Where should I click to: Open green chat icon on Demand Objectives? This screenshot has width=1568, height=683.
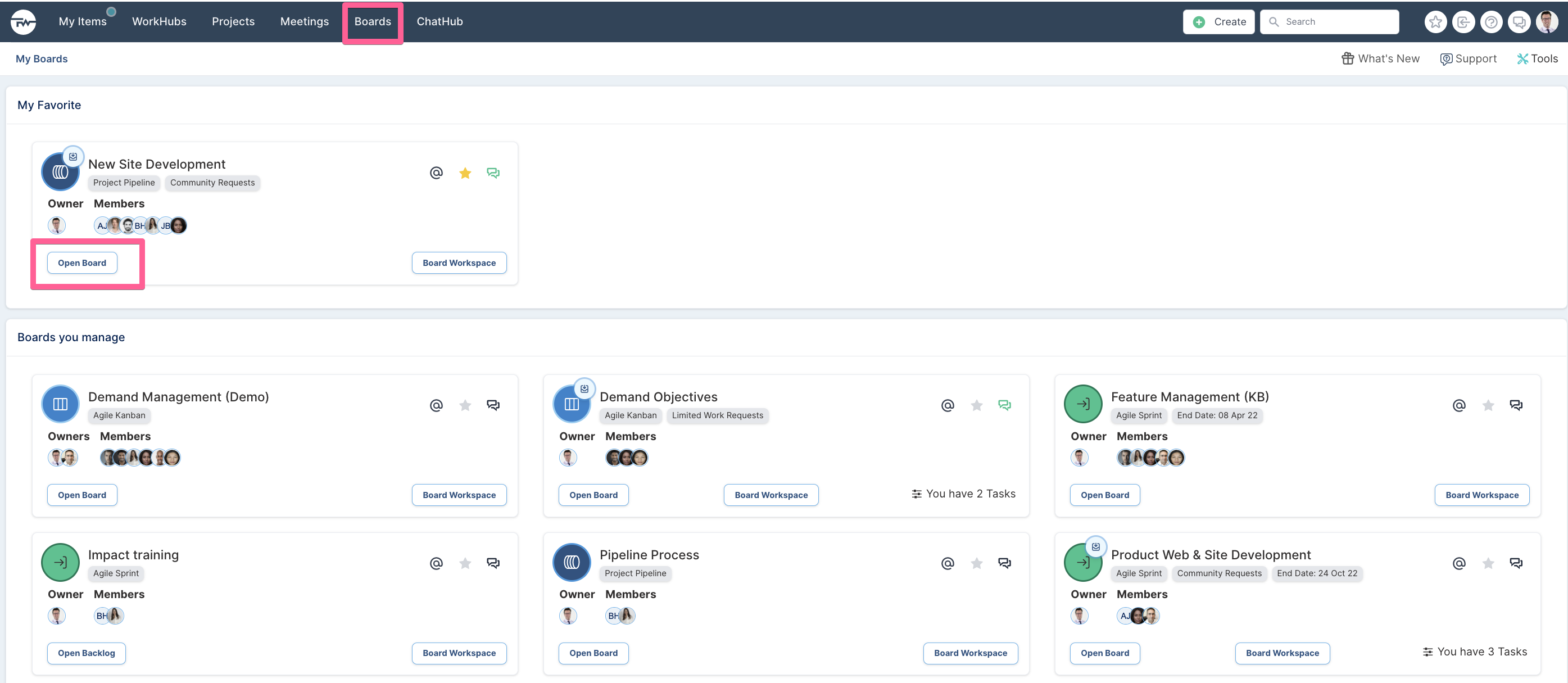coord(1004,405)
